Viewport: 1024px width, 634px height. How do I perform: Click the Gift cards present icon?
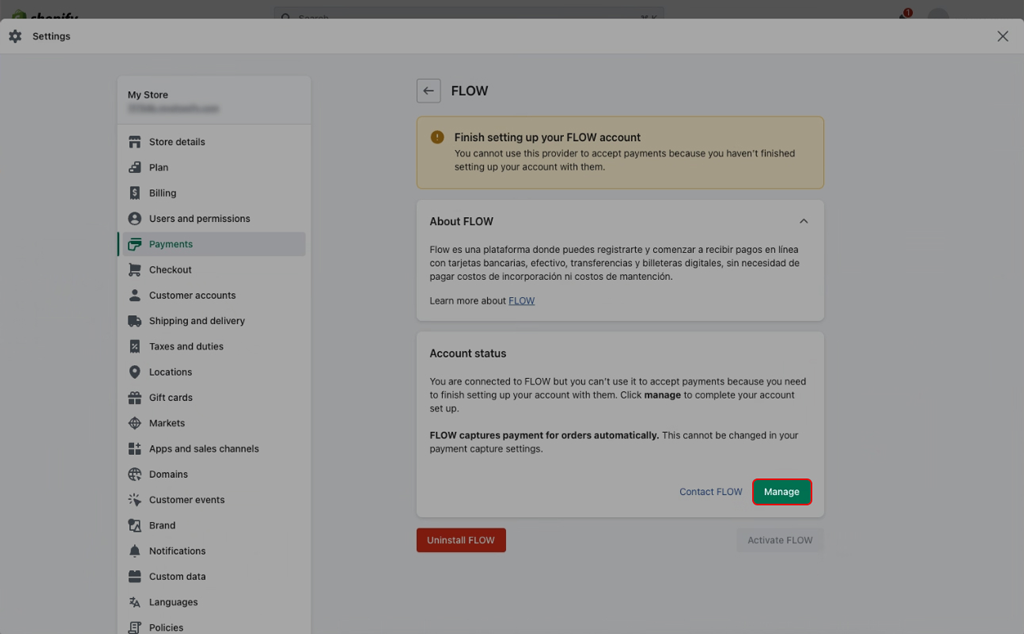(135, 397)
